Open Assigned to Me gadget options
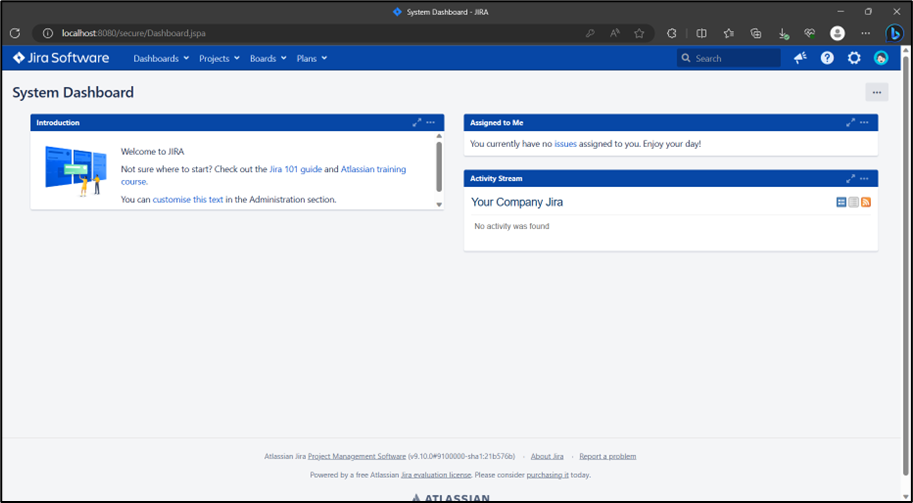Image resolution: width=913 pixels, height=503 pixels. pyautogui.click(x=865, y=122)
